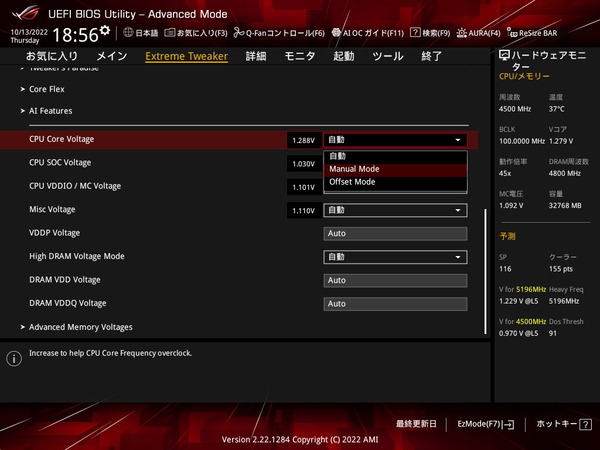Switch to the モニタ tab
Screen dimensions: 600x450
tap(299, 57)
